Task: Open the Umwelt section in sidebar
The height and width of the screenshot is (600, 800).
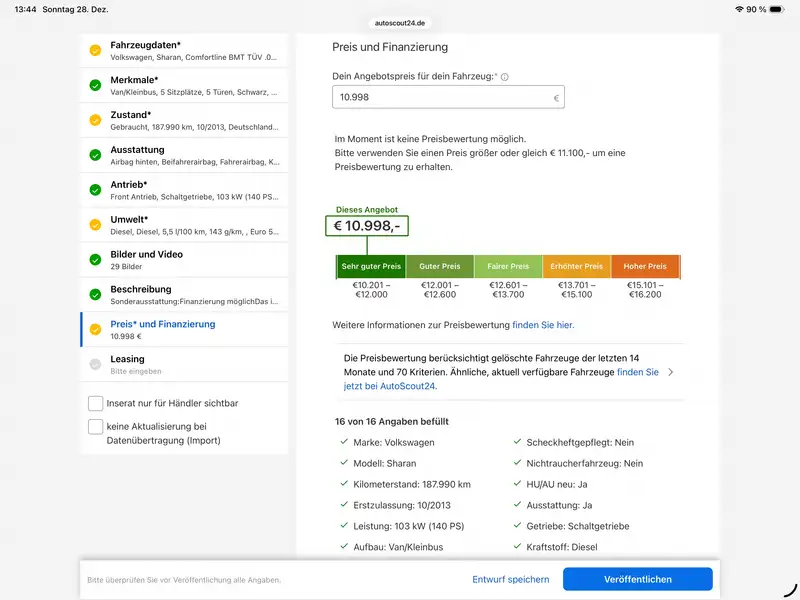Action: point(185,225)
